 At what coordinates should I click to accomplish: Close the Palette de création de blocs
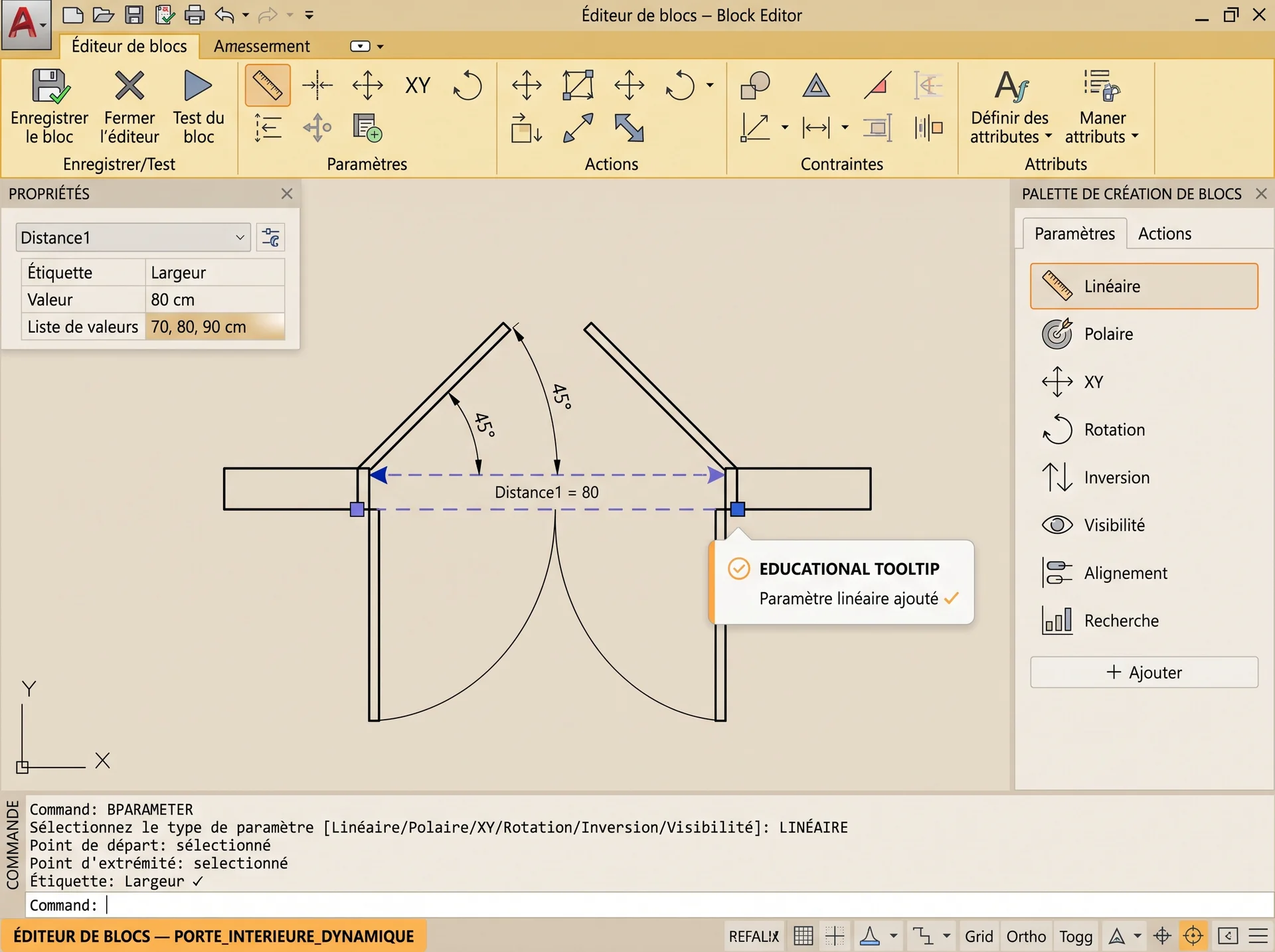click(1261, 193)
